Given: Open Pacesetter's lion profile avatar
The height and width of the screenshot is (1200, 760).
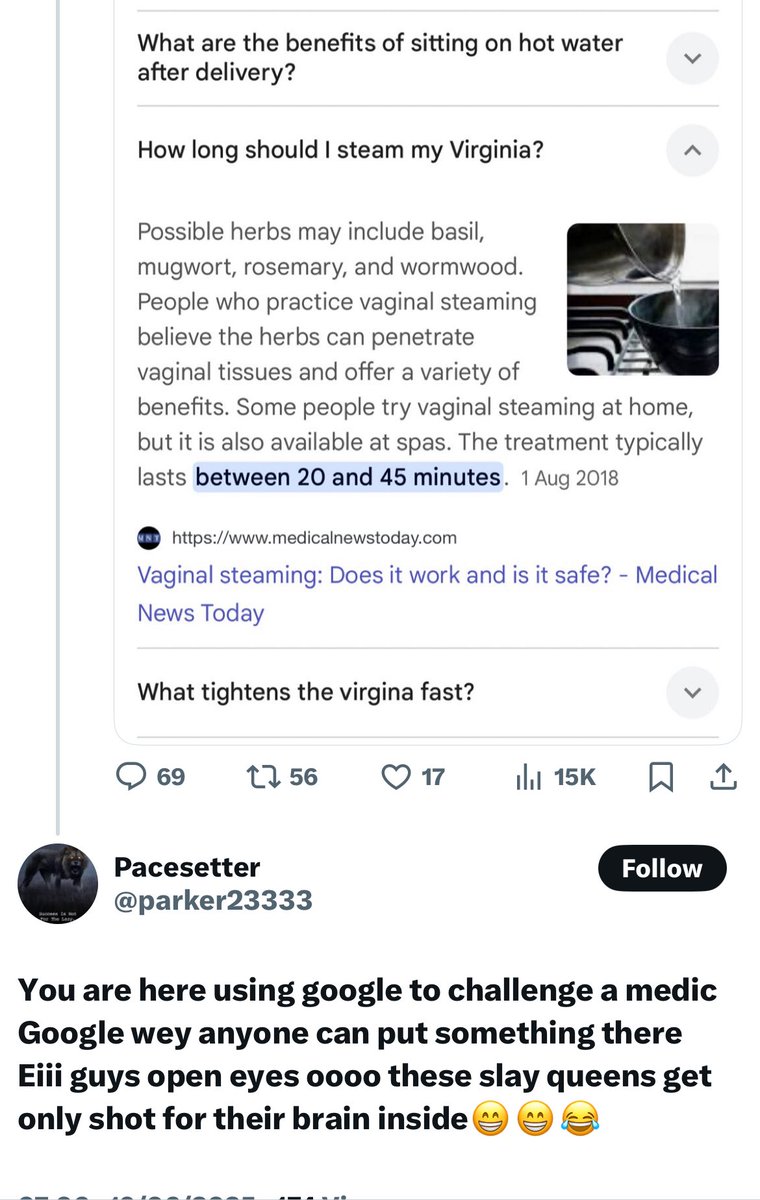Looking at the screenshot, I should point(58,882).
